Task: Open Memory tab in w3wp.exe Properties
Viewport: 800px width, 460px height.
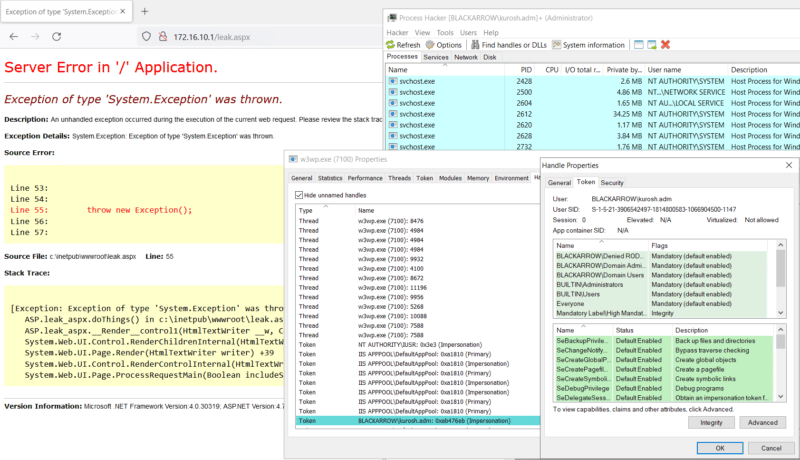Action: (x=478, y=178)
